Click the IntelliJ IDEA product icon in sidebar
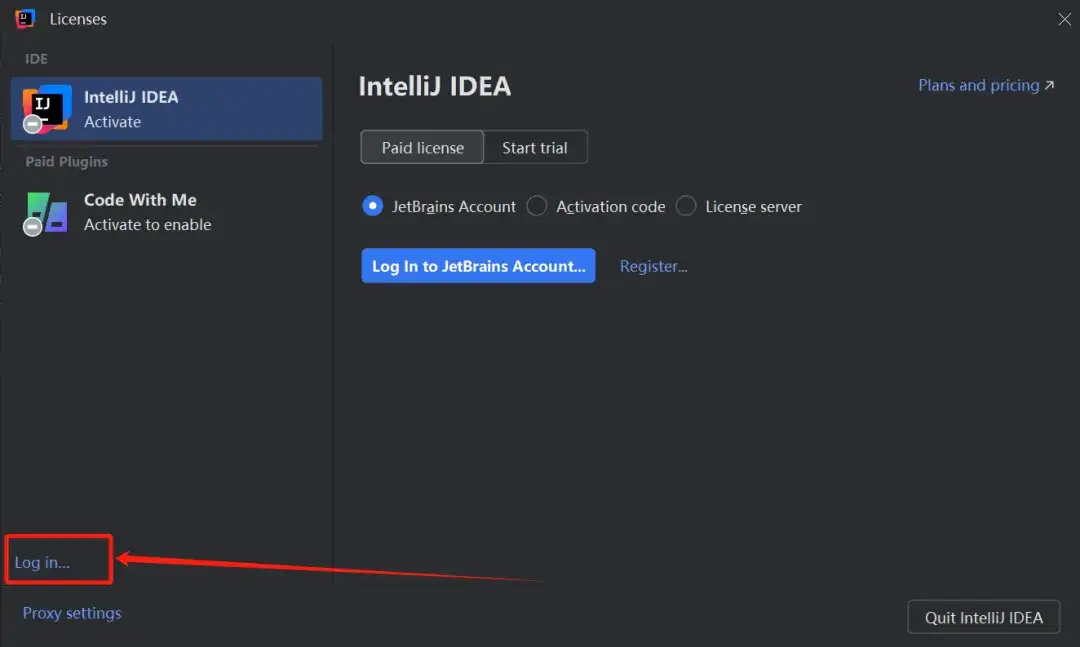This screenshot has width=1080, height=647. pos(47,108)
